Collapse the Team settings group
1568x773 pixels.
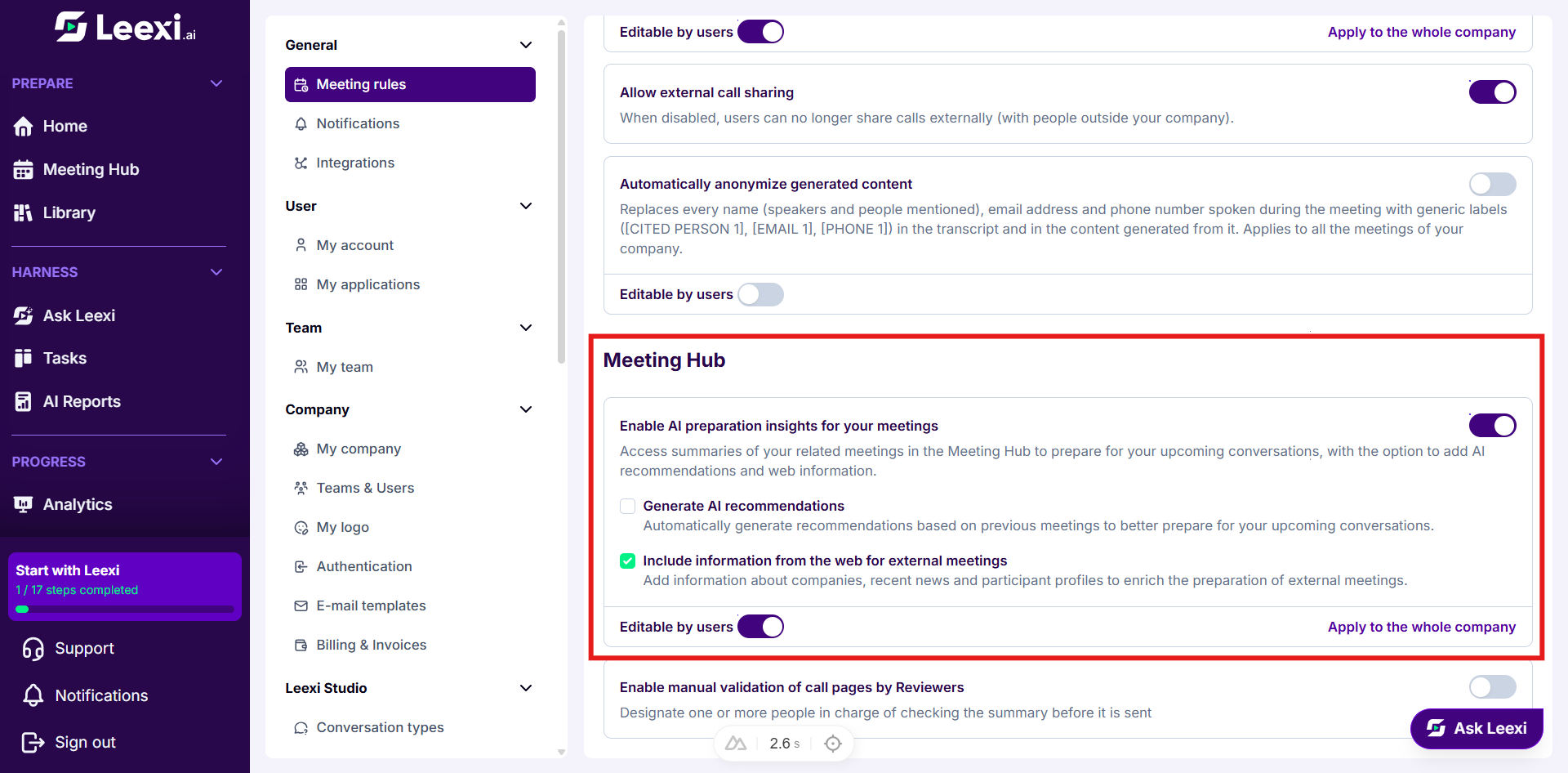click(x=526, y=328)
